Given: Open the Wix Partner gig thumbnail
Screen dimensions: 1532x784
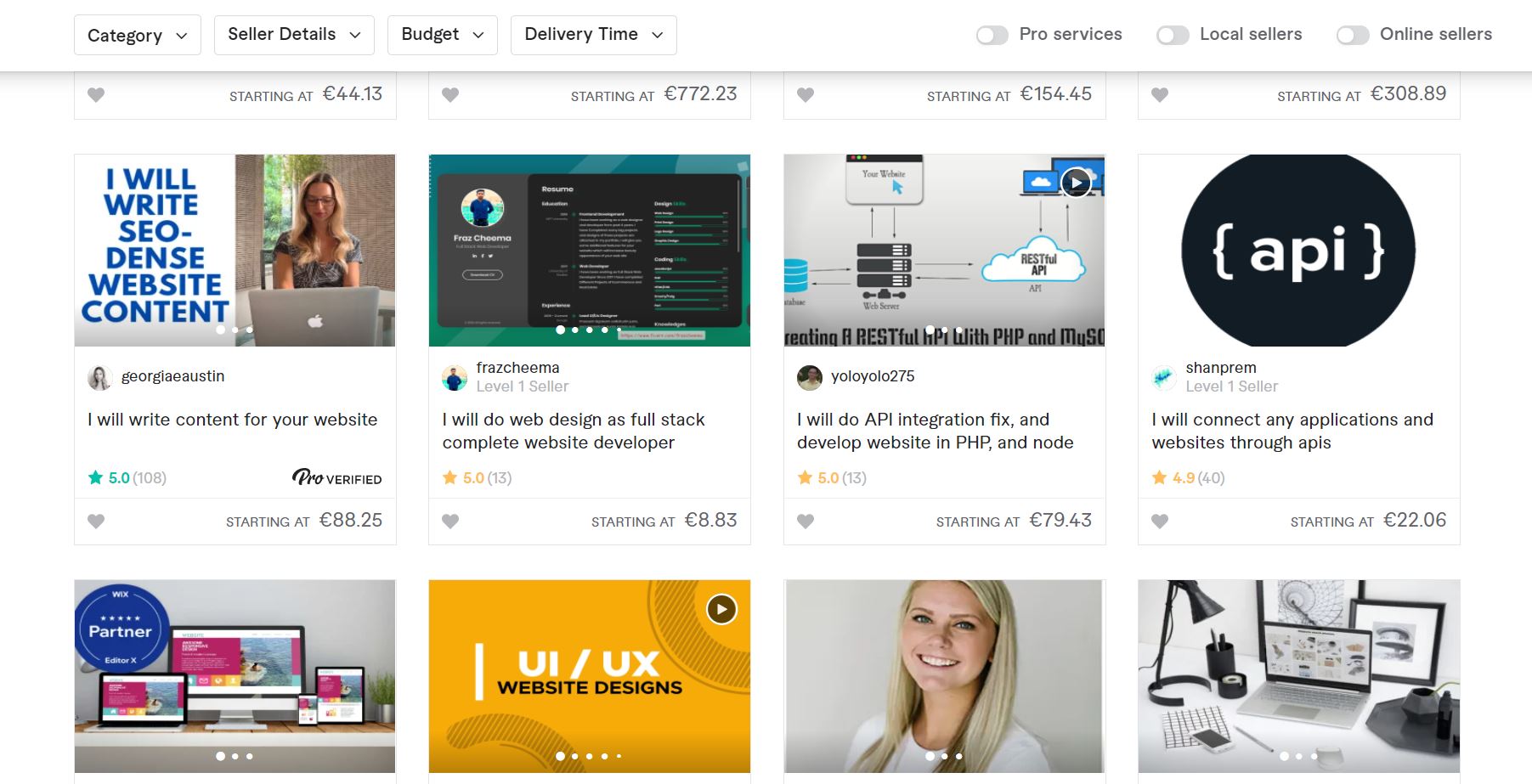Looking at the screenshot, I should (235, 676).
